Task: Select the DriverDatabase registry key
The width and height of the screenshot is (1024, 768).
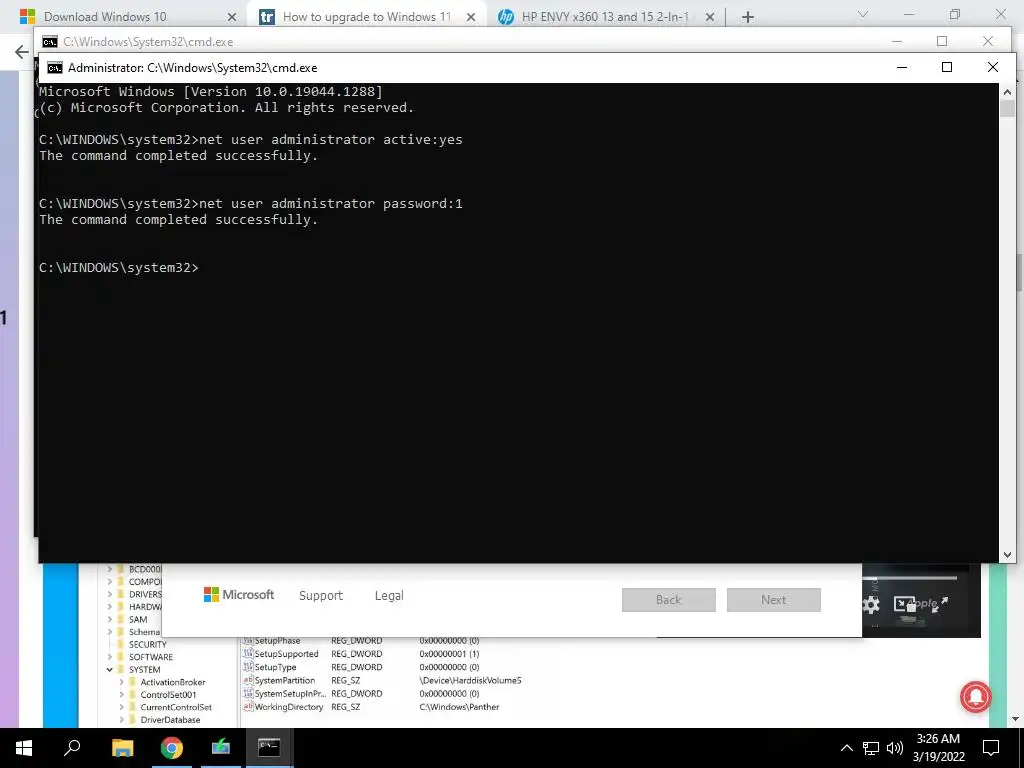Action: (x=170, y=720)
